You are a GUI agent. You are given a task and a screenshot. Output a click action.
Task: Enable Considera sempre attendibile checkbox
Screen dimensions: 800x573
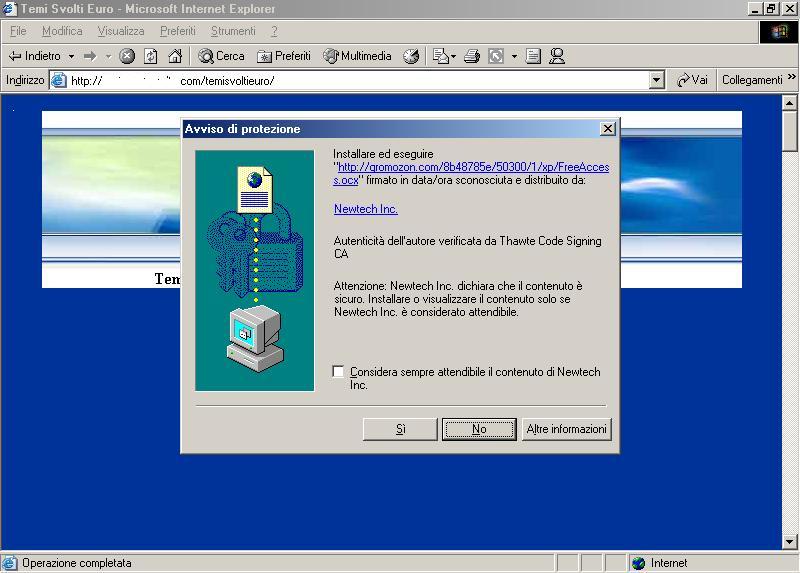click(338, 371)
